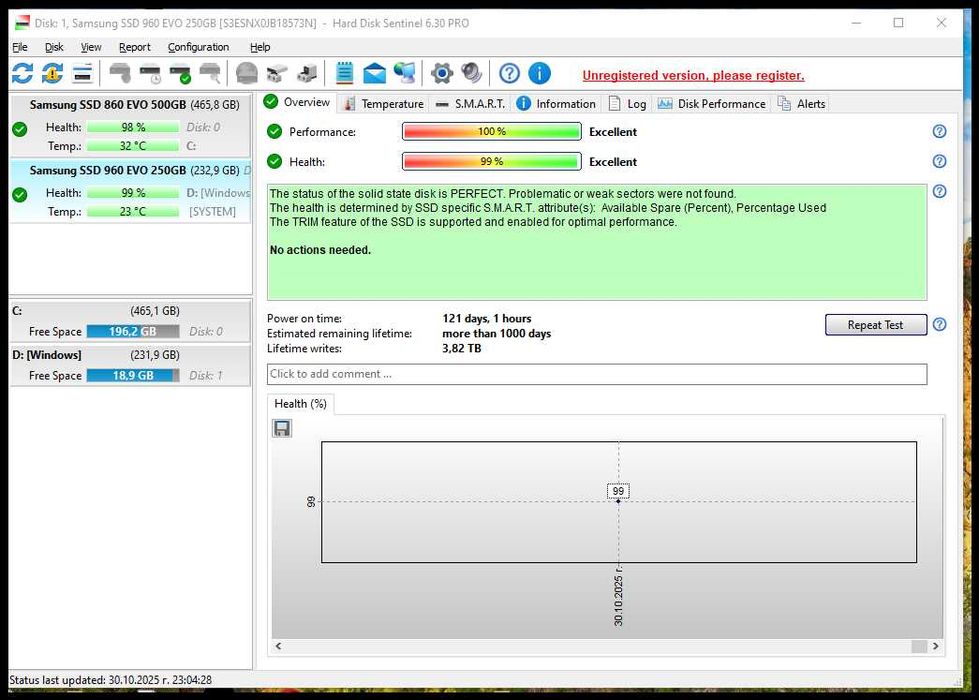The width and height of the screenshot is (979, 700).
Task: Switch to the Temperature tab
Action: pos(384,104)
